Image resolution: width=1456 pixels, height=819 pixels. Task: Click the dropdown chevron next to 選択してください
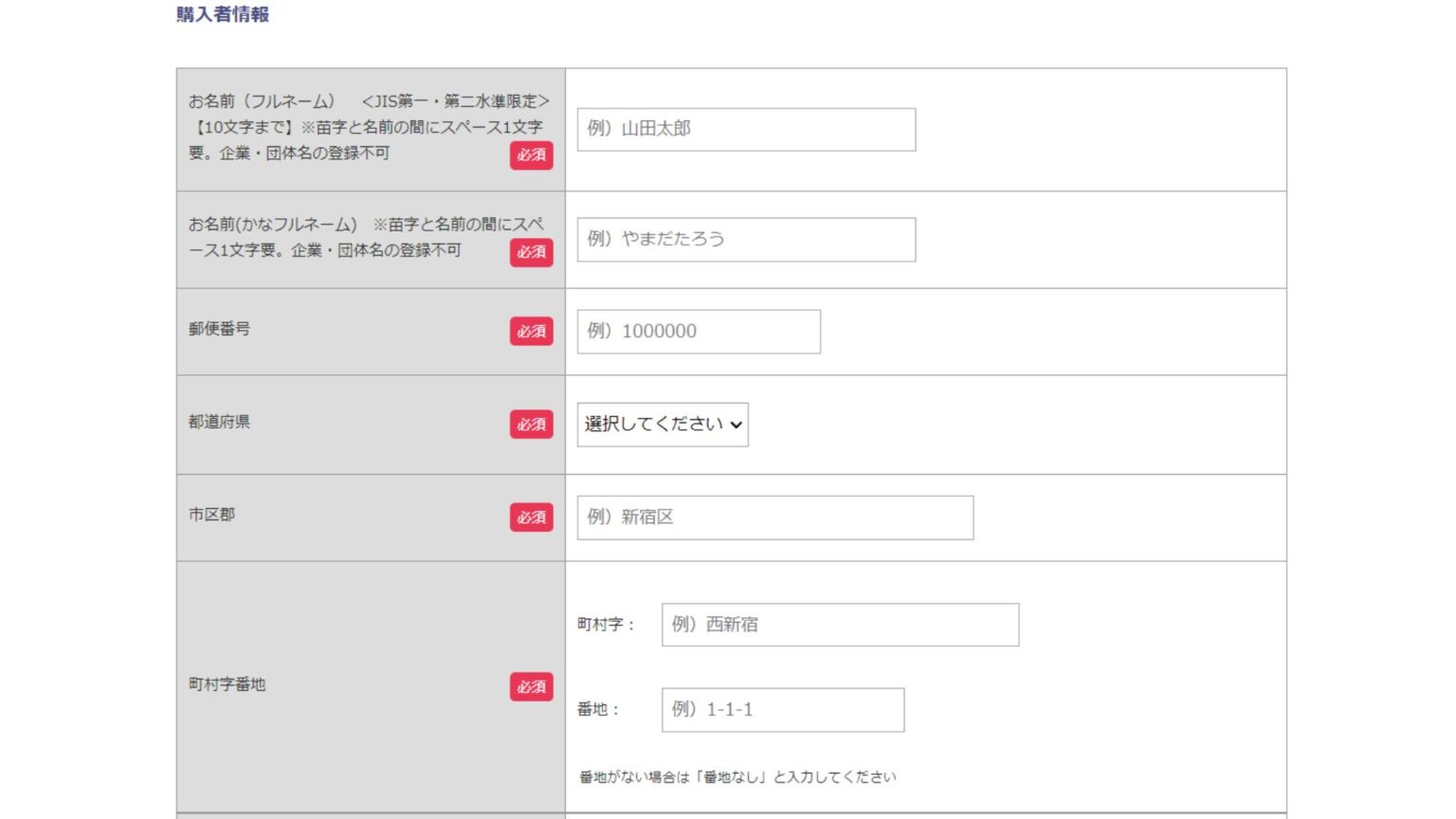pos(737,425)
